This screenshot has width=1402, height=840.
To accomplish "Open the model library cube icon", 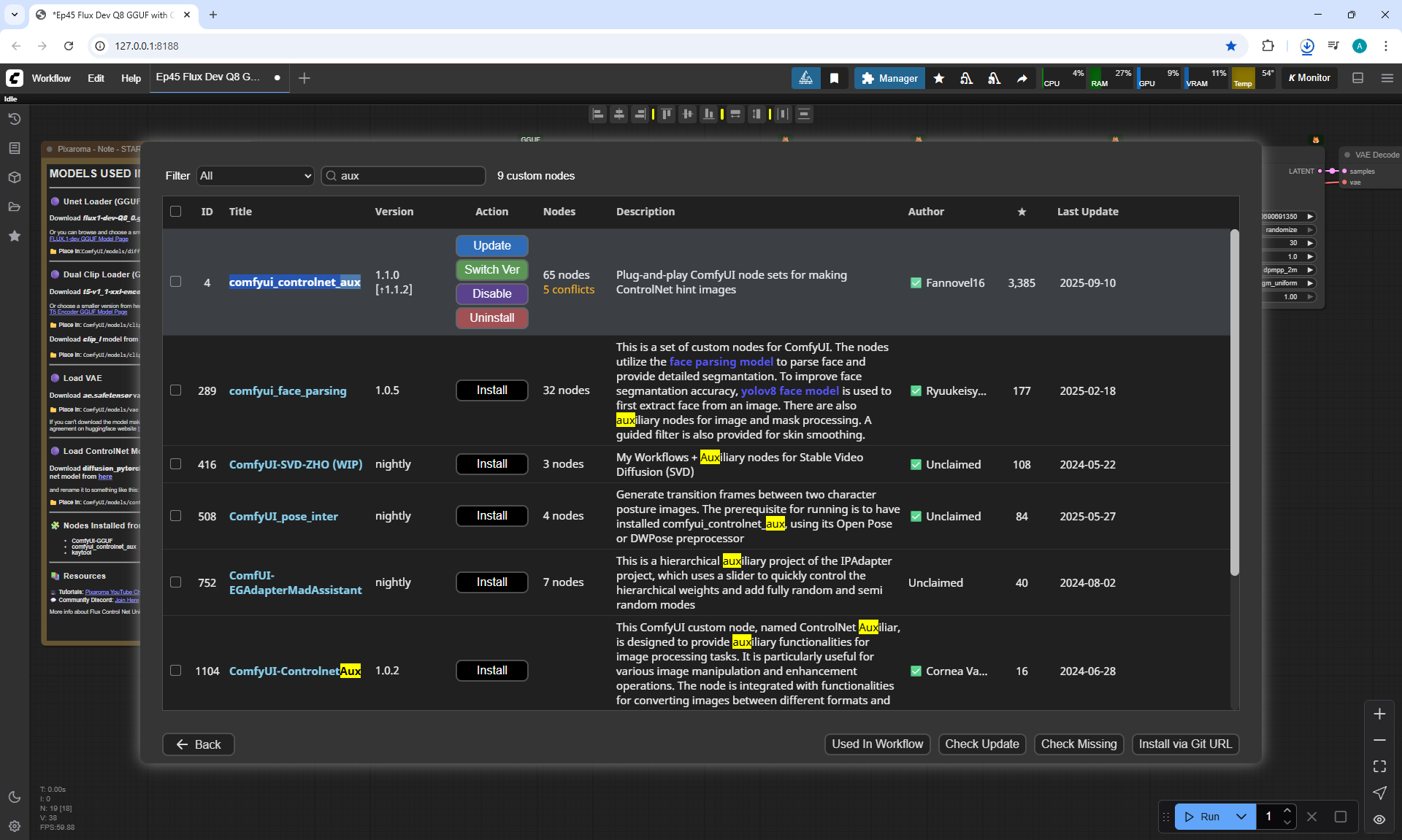I will click(x=15, y=177).
